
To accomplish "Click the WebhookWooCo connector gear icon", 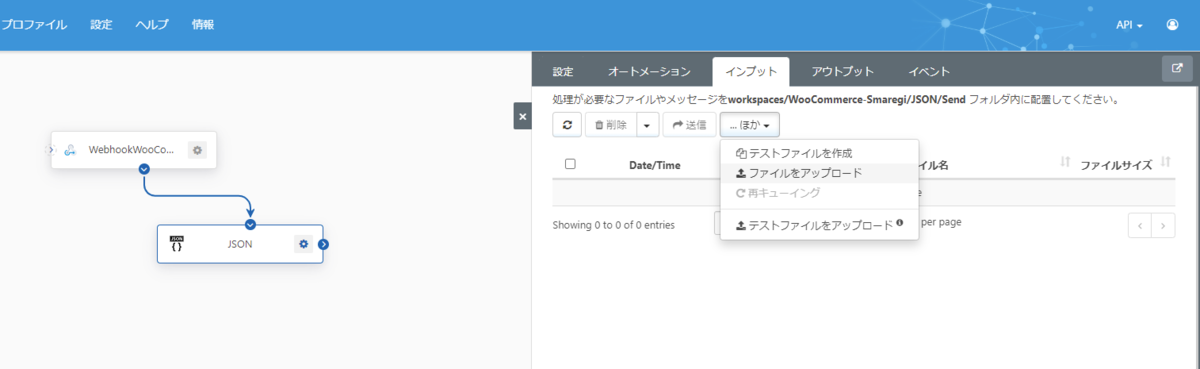I will (197, 150).
